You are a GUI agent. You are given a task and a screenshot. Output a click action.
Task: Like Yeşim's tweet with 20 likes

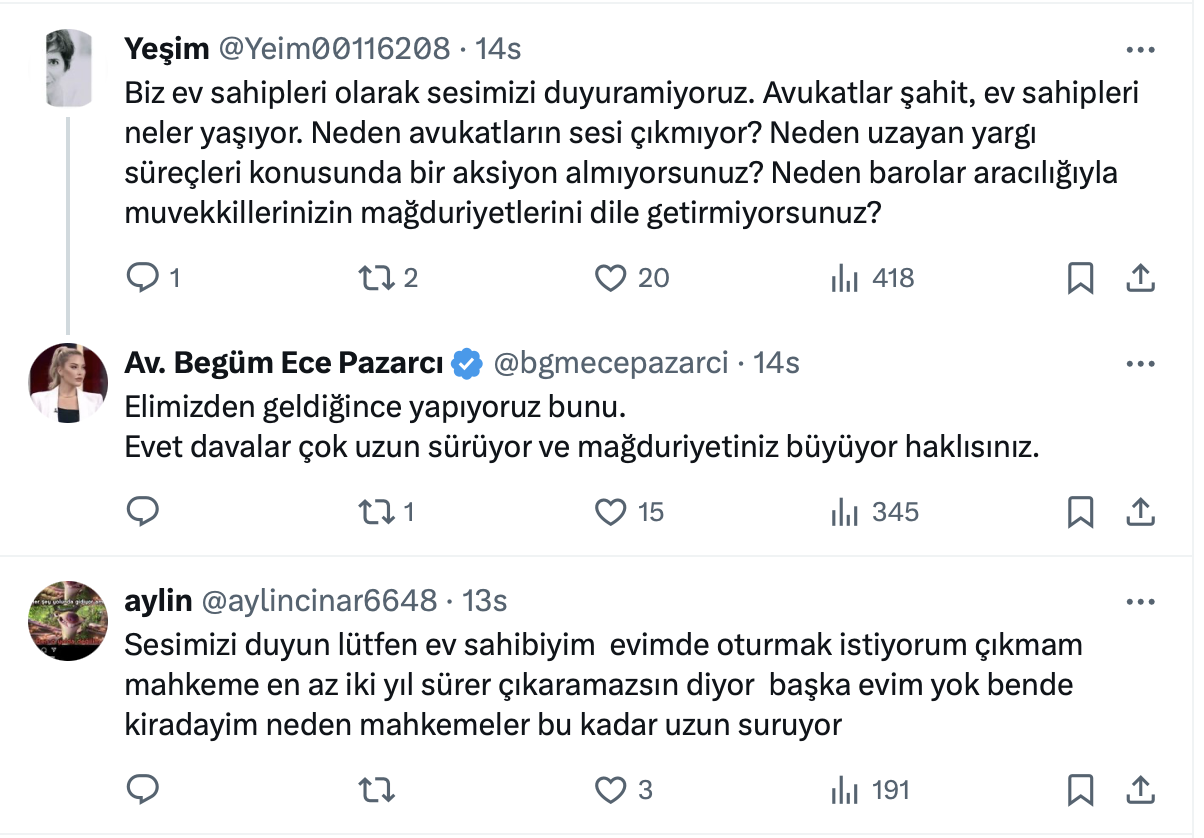(x=610, y=277)
